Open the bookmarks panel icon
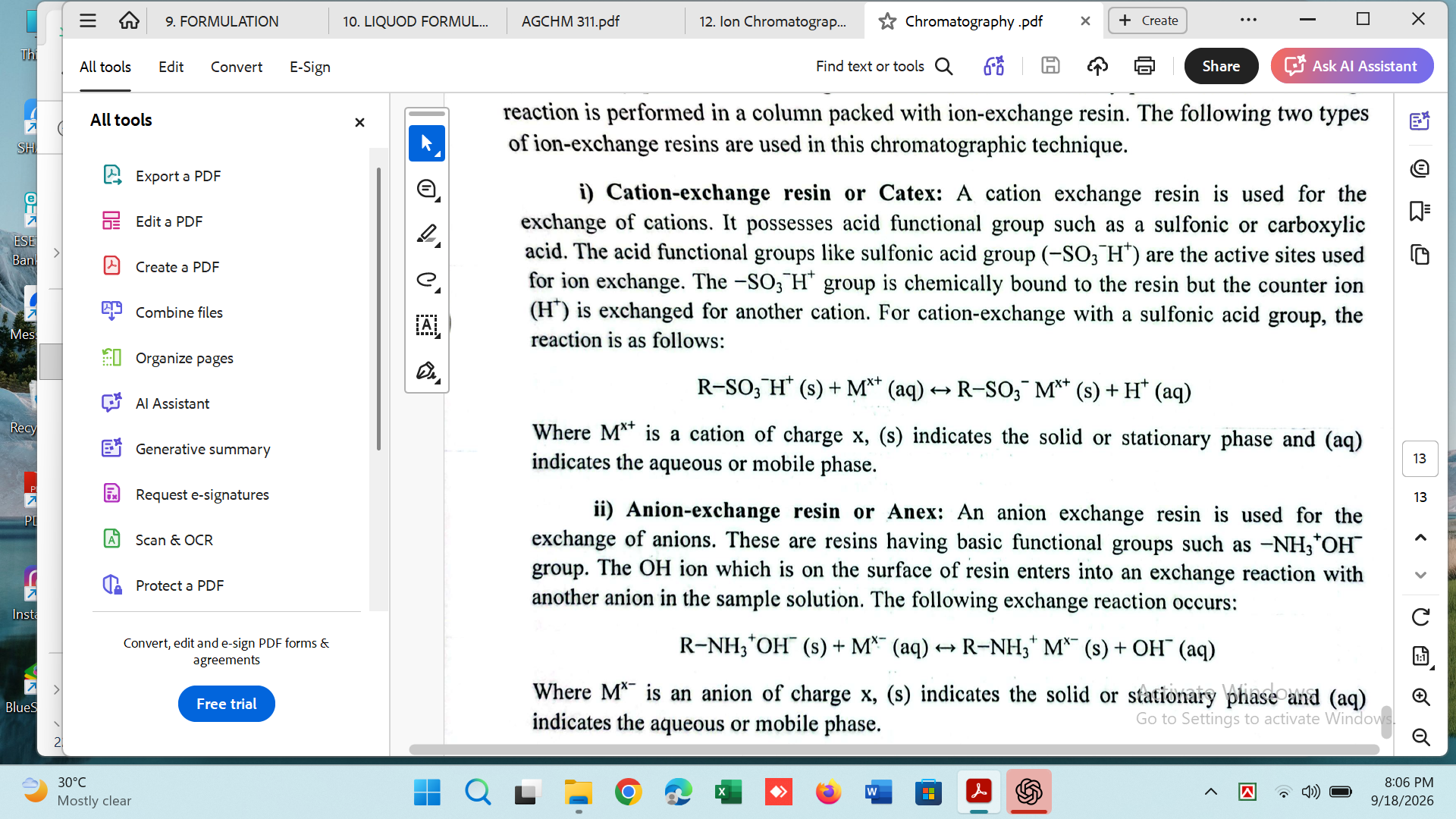Image resolution: width=1456 pixels, height=819 pixels. [1420, 211]
